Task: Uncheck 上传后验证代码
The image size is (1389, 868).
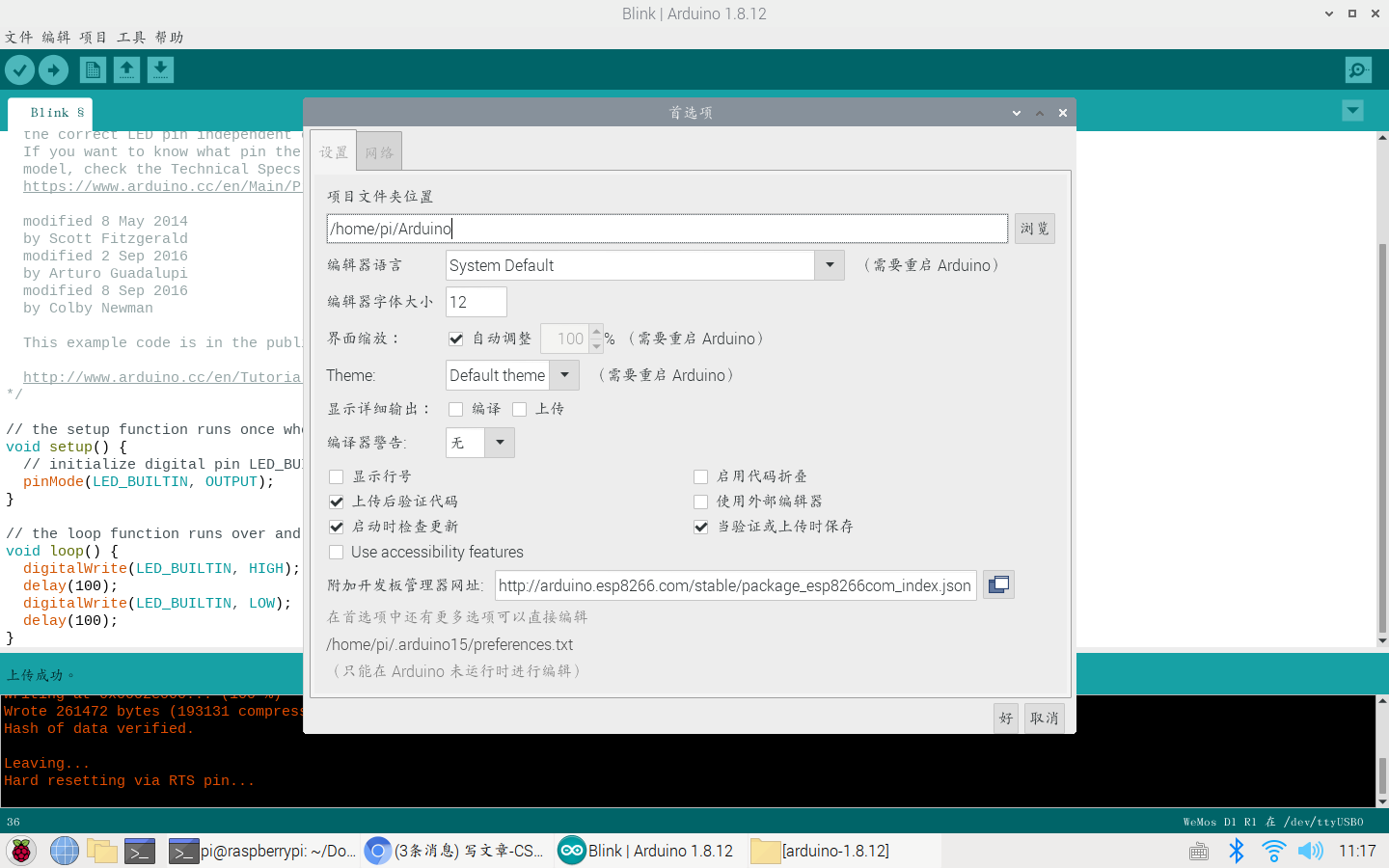Action: [337, 502]
